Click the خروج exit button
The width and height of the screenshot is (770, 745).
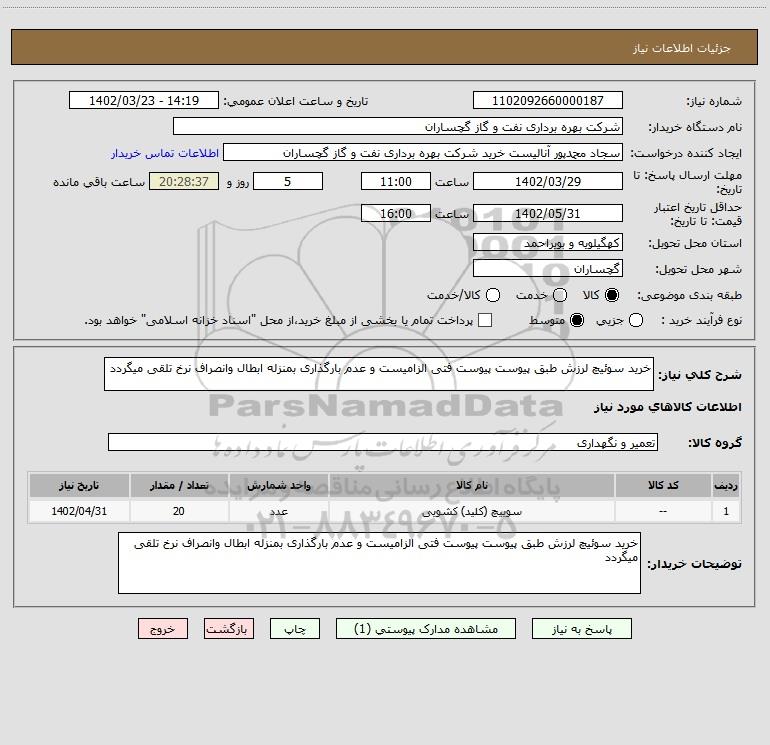[163, 629]
